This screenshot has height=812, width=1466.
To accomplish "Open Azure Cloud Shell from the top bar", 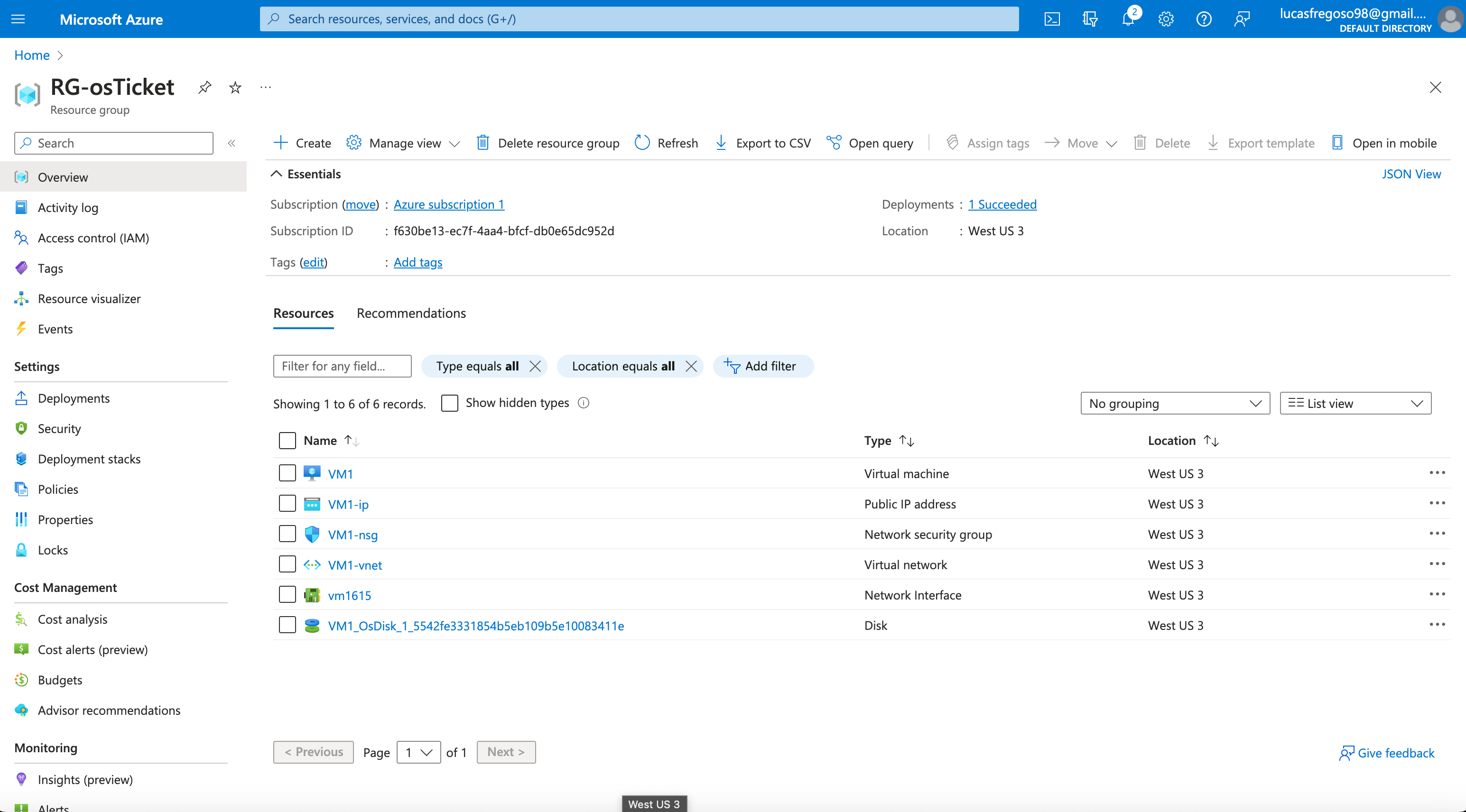I will pyautogui.click(x=1052, y=19).
